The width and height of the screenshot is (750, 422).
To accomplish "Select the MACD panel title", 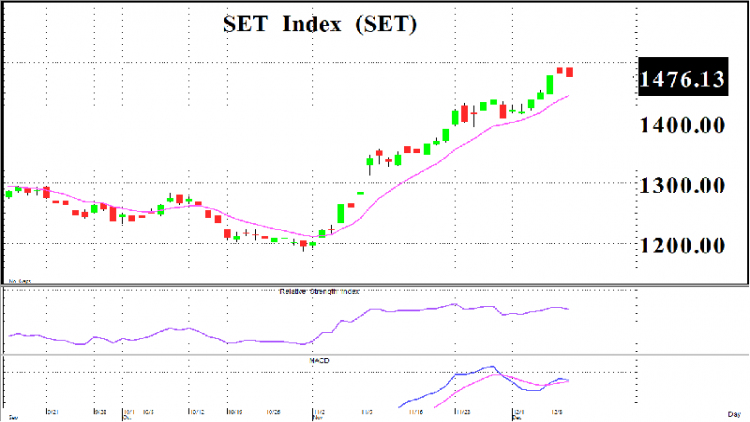I will (319, 360).
